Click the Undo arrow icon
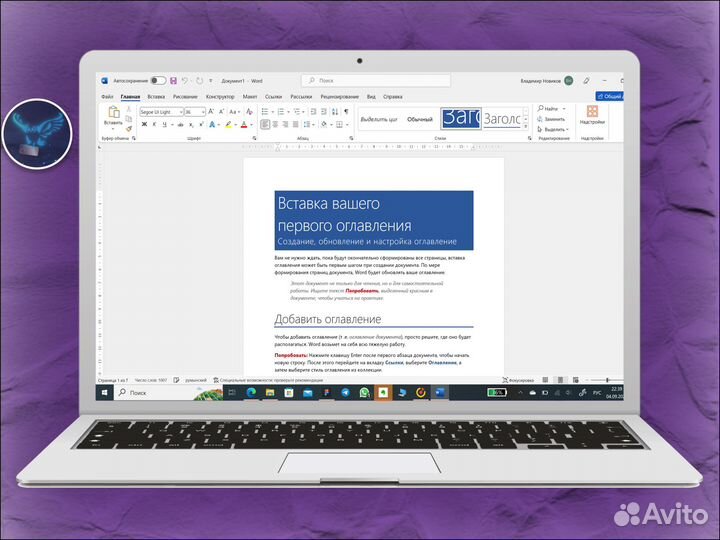This screenshot has height=540, width=720. (185, 81)
